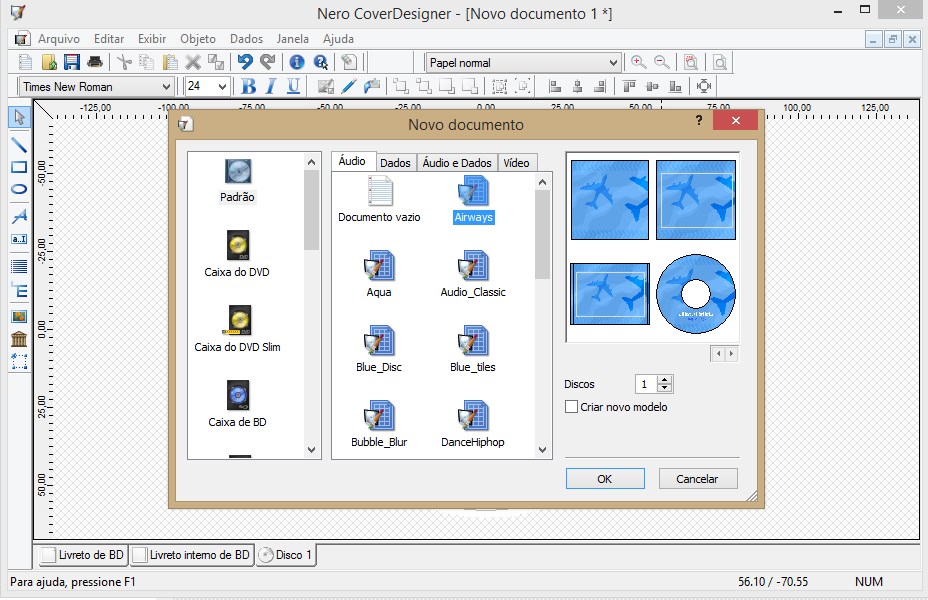Switch to the Áudio e Dados tab

click(x=457, y=163)
